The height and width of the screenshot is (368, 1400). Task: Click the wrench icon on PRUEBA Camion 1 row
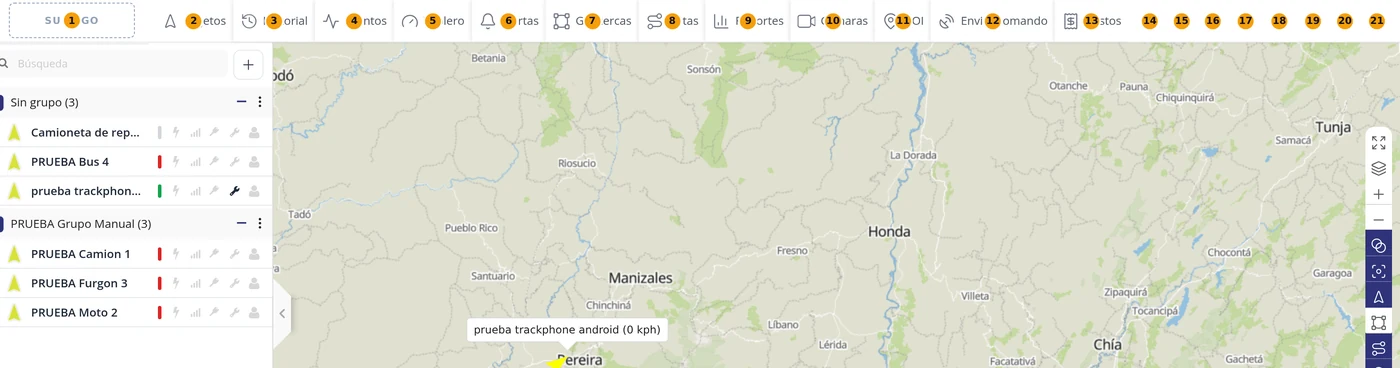click(x=234, y=254)
